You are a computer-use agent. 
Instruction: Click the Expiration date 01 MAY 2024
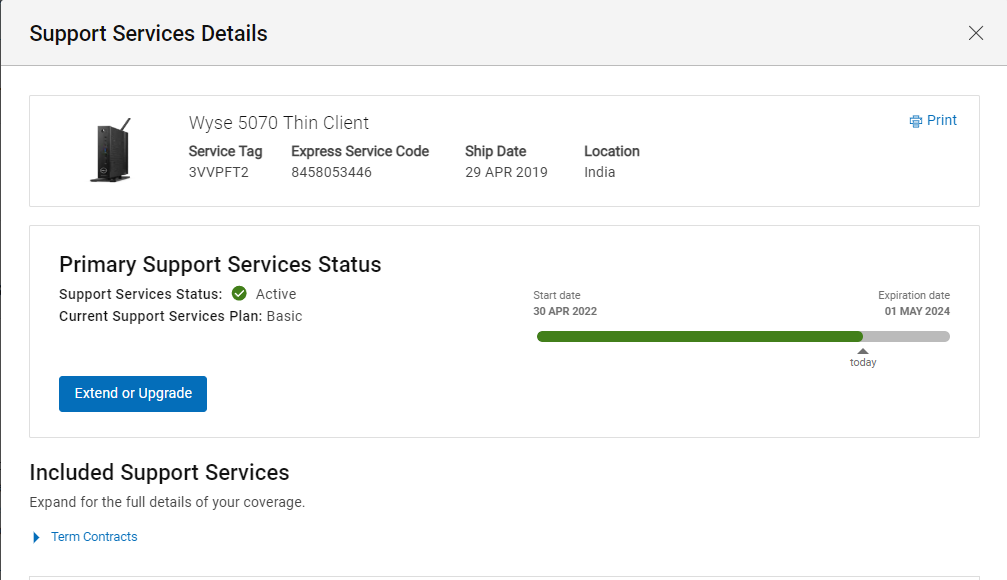click(x=917, y=311)
